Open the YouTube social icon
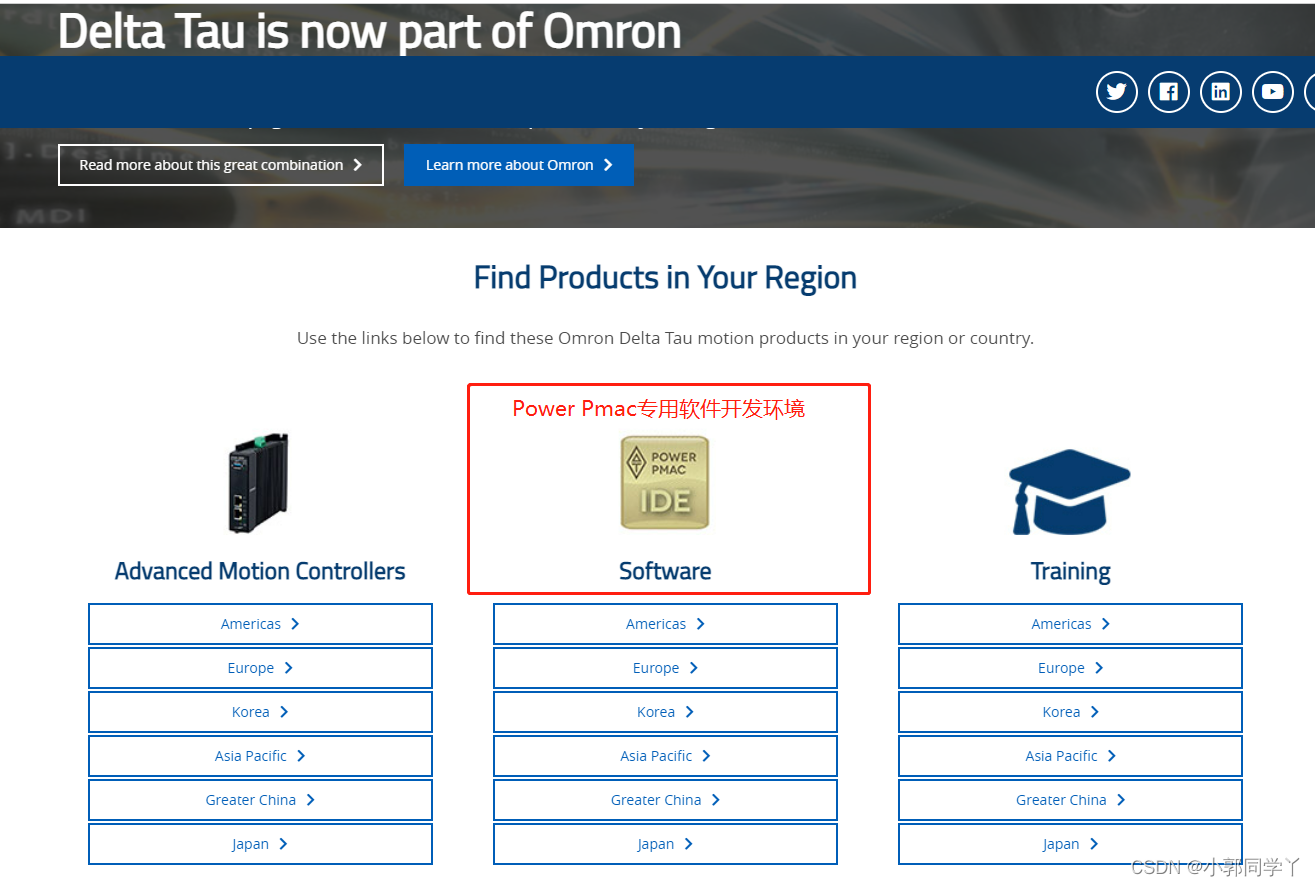Image resolution: width=1315 pixels, height=886 pixels. click(x=1273, y=92)
